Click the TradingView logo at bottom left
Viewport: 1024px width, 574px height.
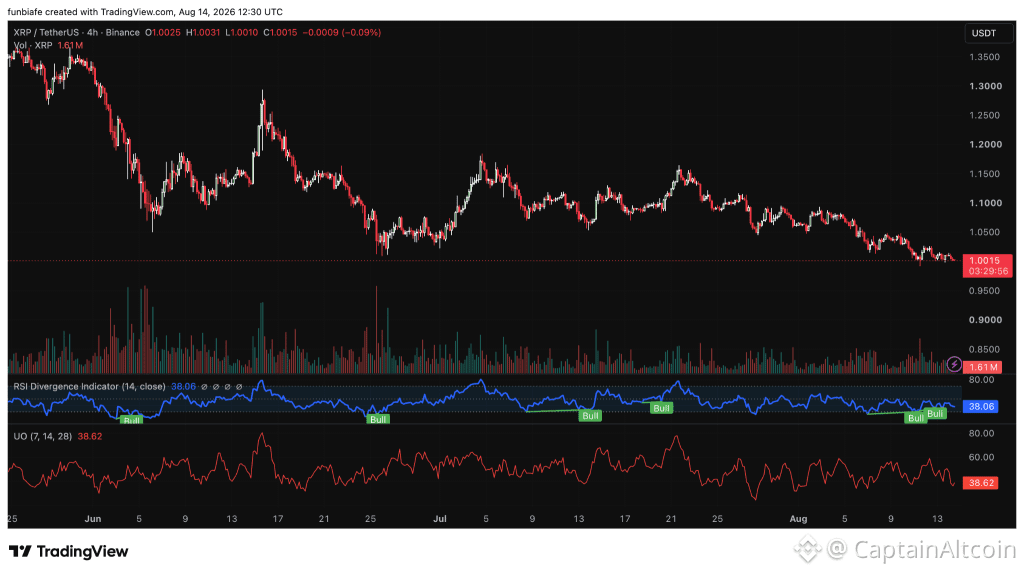click(x=69, y=552)
